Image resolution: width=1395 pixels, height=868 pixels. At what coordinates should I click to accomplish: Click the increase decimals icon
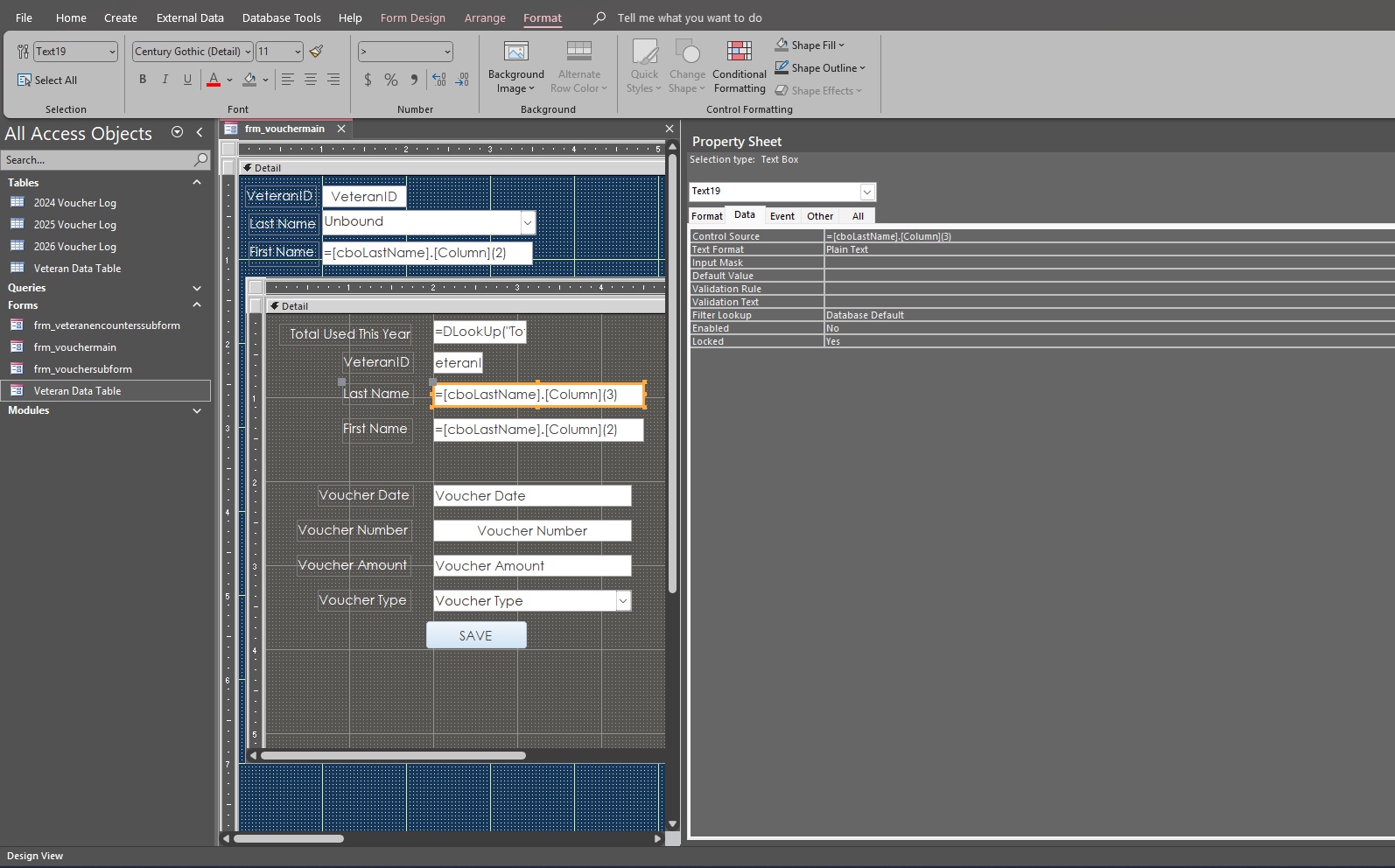438,80
